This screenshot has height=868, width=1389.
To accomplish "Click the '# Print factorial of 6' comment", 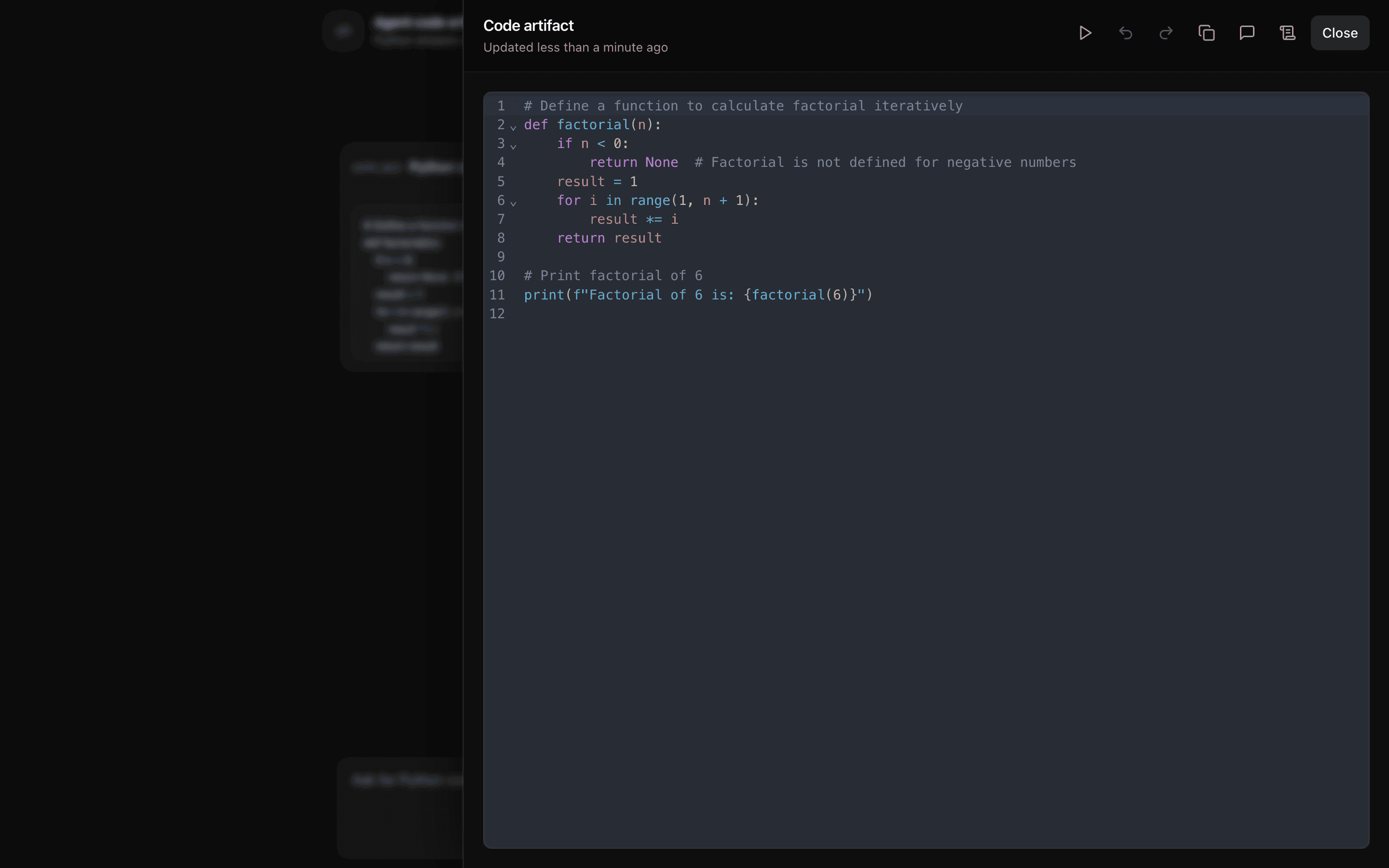I will [x=613, y=275].
